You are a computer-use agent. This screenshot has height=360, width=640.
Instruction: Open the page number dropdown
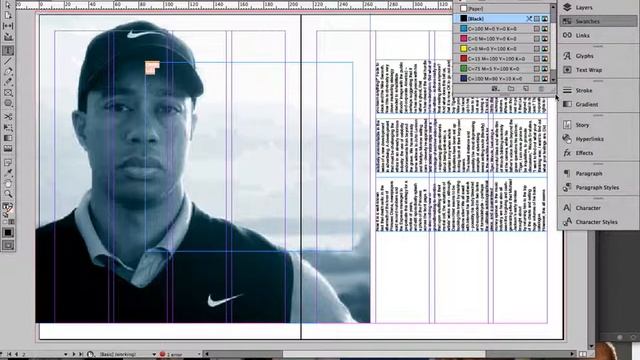click(65, 355)
